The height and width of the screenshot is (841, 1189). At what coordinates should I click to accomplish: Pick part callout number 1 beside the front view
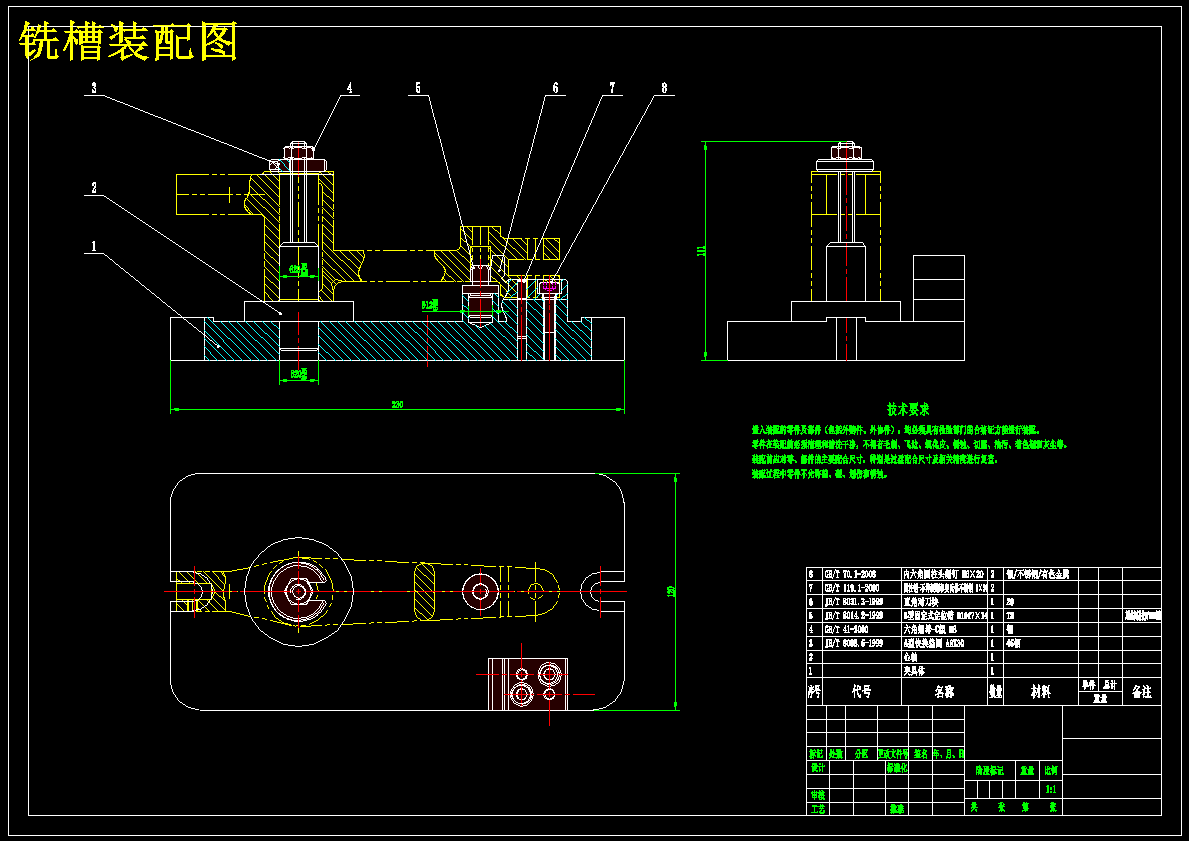tap(94, 246)
